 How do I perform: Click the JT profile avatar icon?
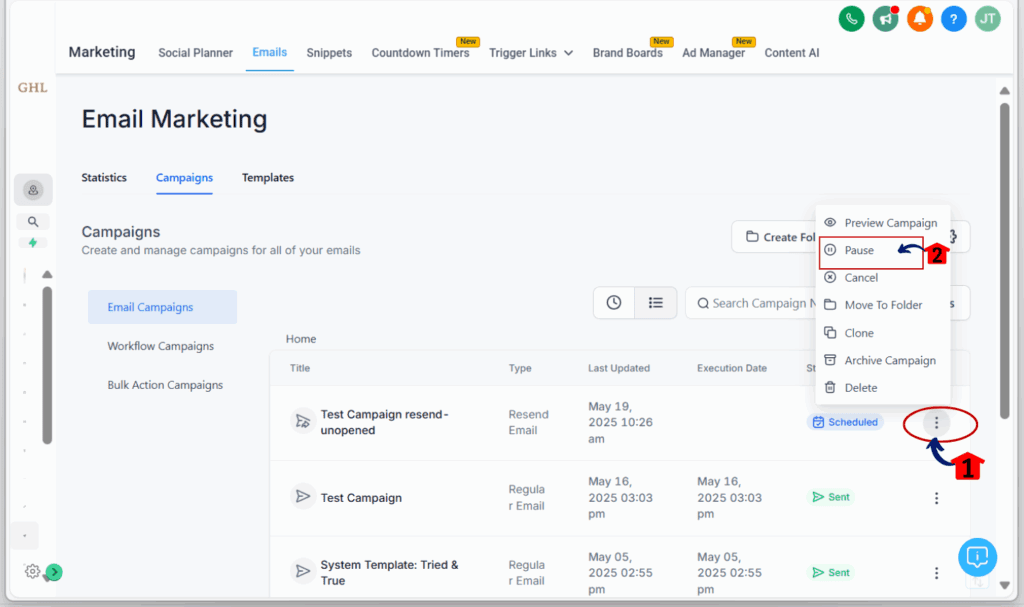pyautogui.click(x=986, y=18)
